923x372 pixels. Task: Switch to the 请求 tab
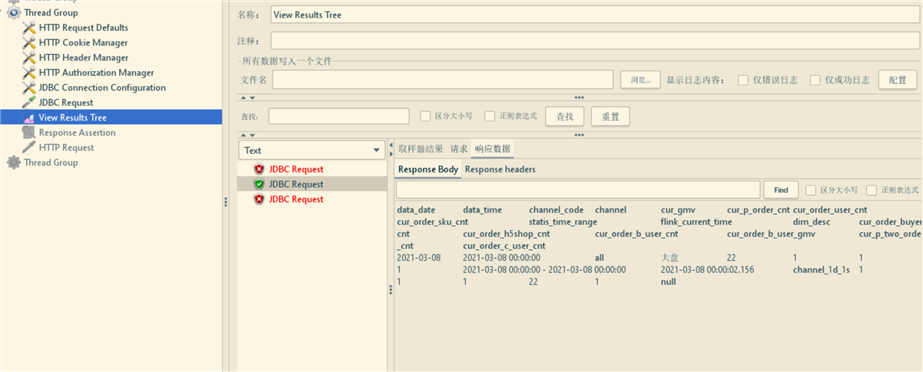(459, 149)
